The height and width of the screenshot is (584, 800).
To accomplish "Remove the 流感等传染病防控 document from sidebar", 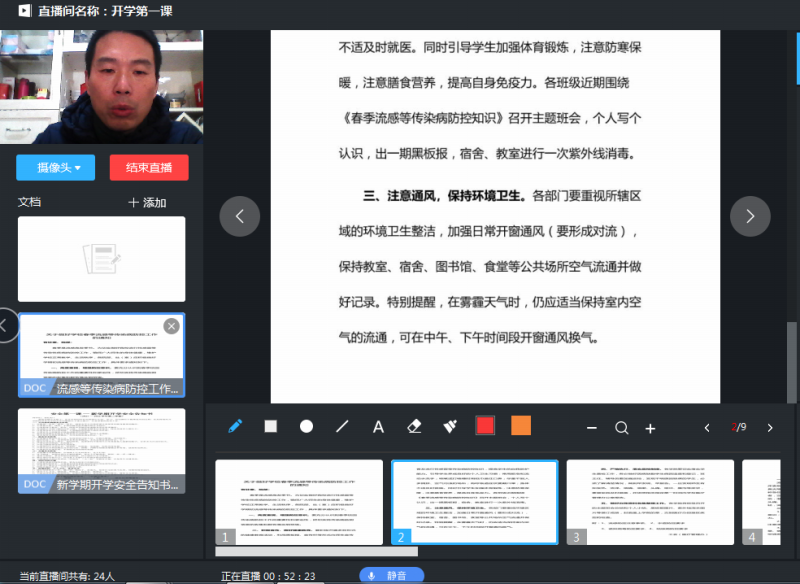I will click(171, 326).
